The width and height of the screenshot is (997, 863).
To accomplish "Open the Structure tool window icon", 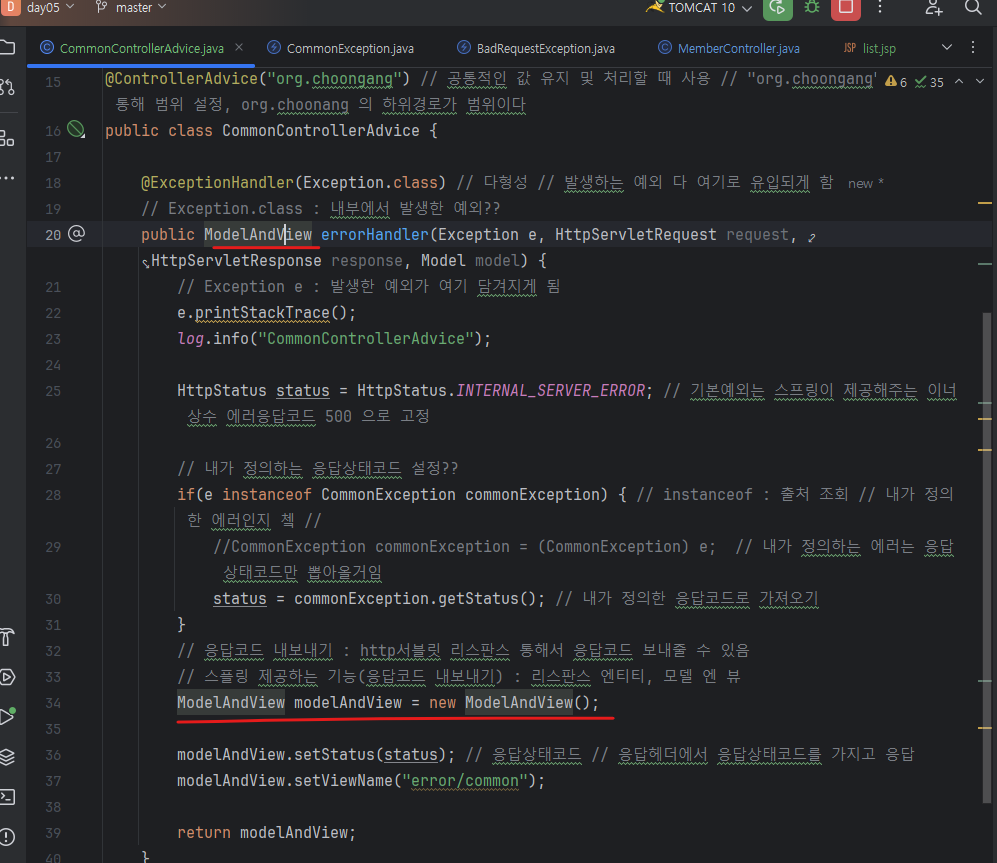I will coord(7,138).
